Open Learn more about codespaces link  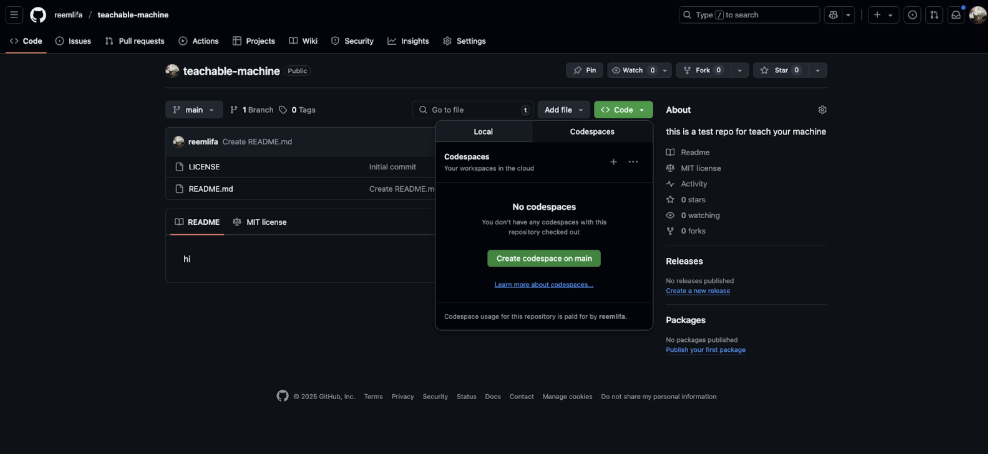pos(544,285)
